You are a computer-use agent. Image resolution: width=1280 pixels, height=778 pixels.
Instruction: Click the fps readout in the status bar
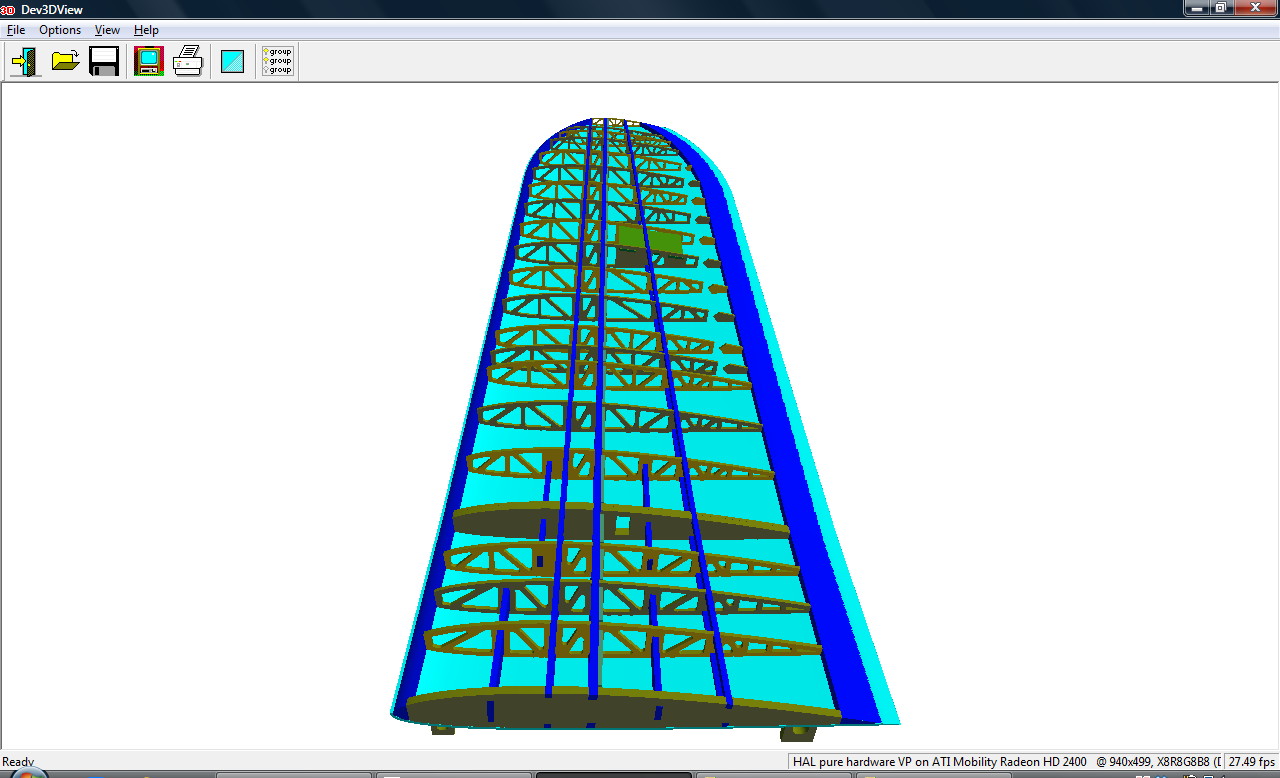pyautogui.click(x=1251, y=762)
